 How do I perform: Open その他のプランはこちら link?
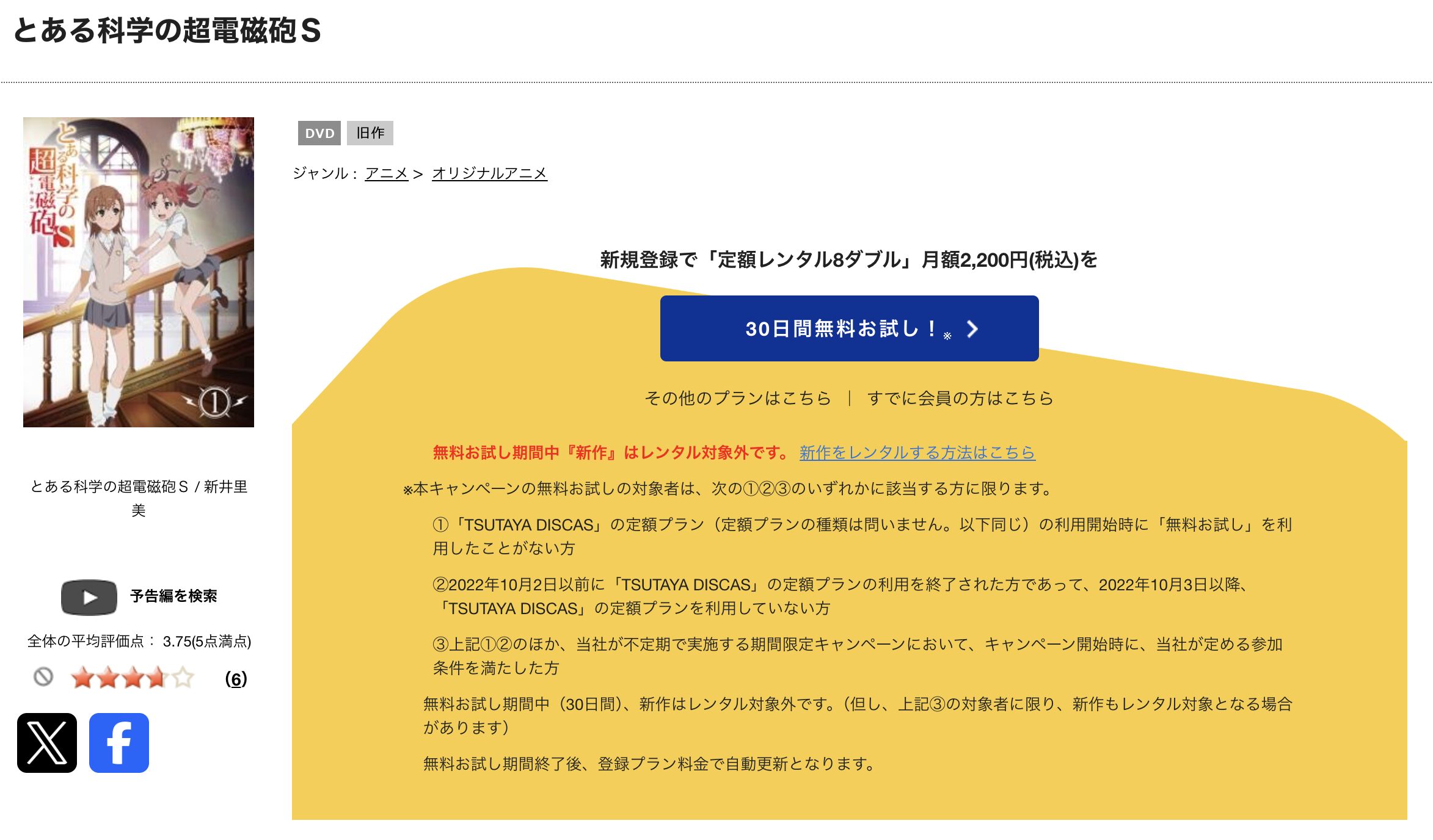click(x=738, y=398)
